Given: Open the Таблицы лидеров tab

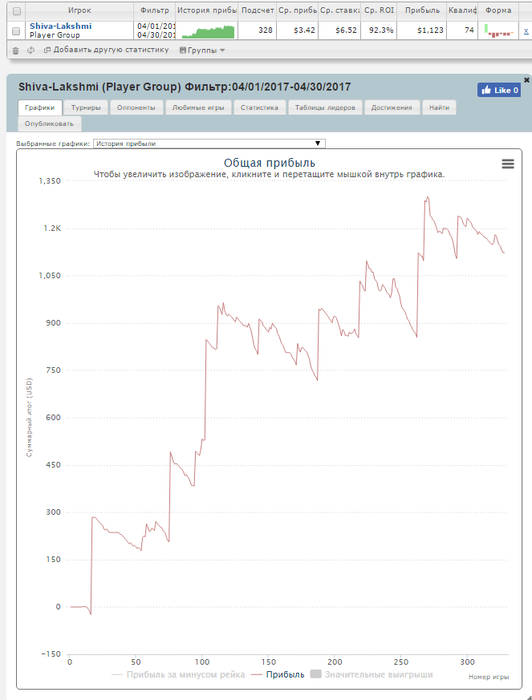Looking at the screenshot, I should (x=325, y=108).
